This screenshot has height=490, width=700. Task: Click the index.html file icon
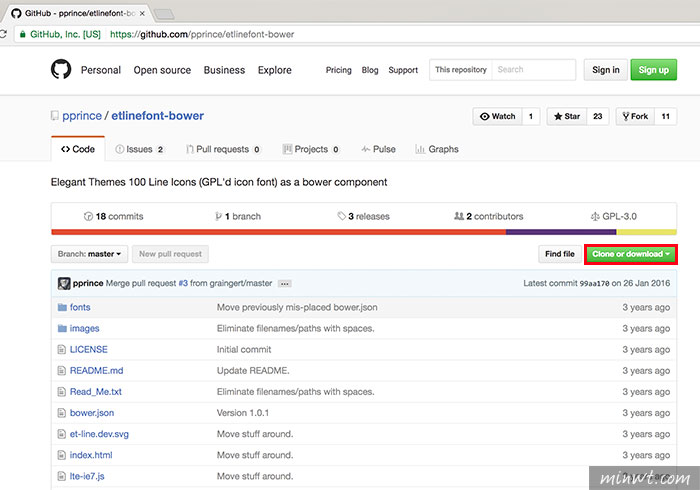62,455
